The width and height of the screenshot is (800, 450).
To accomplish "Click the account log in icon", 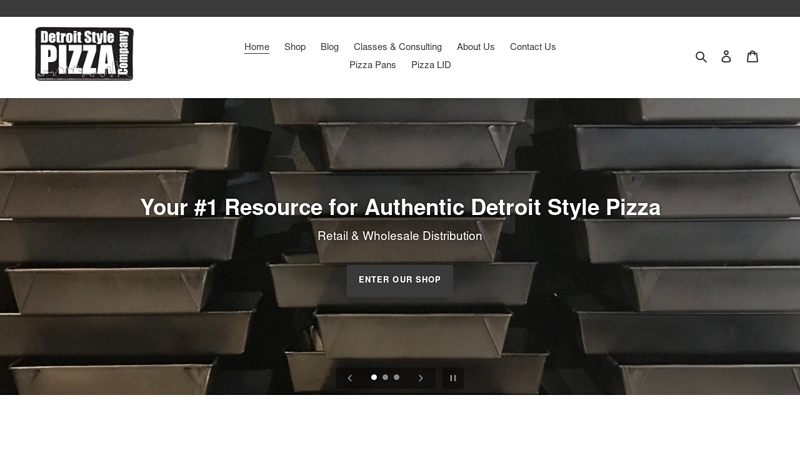I will [x=726, y=57].
